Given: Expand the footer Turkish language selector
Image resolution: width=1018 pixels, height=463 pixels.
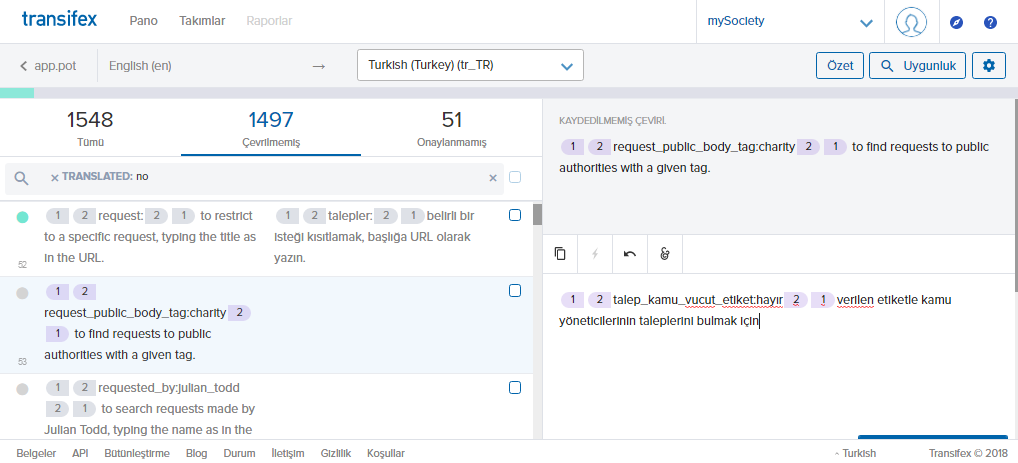Looking at the screenshot, I should (856, 453).
